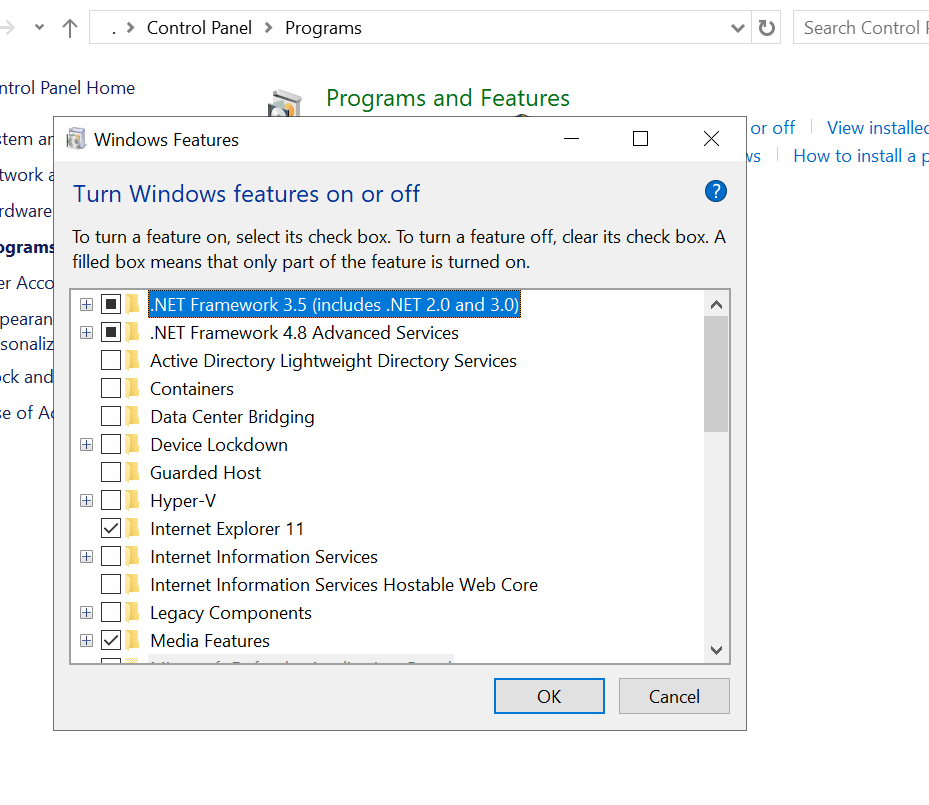Viewport: 929px width, 805px height.
Task: Expand the Device Lockdown node
Action: tap(87, 444)
